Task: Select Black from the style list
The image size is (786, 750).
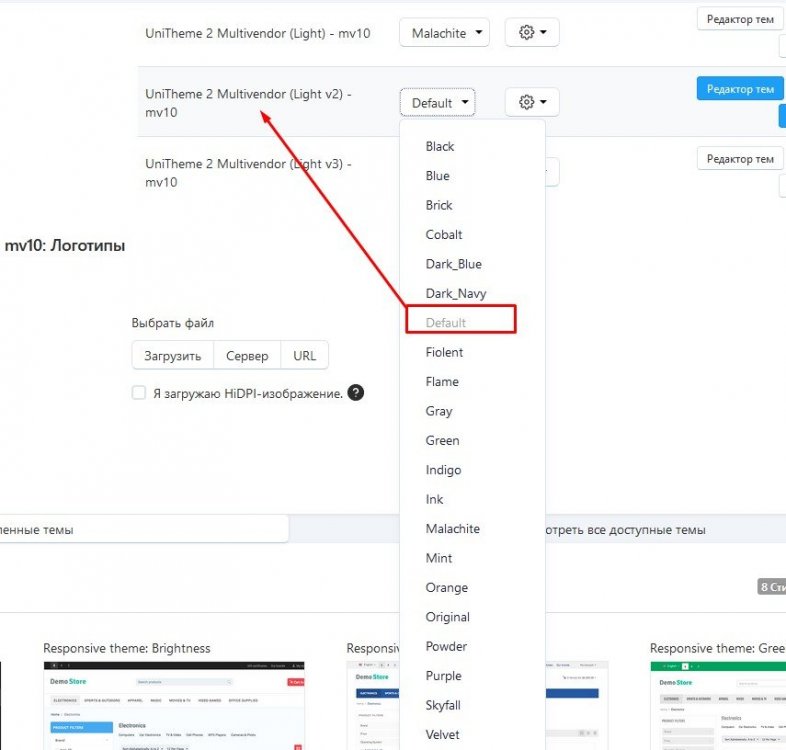Action: click(x=440, y=146)
